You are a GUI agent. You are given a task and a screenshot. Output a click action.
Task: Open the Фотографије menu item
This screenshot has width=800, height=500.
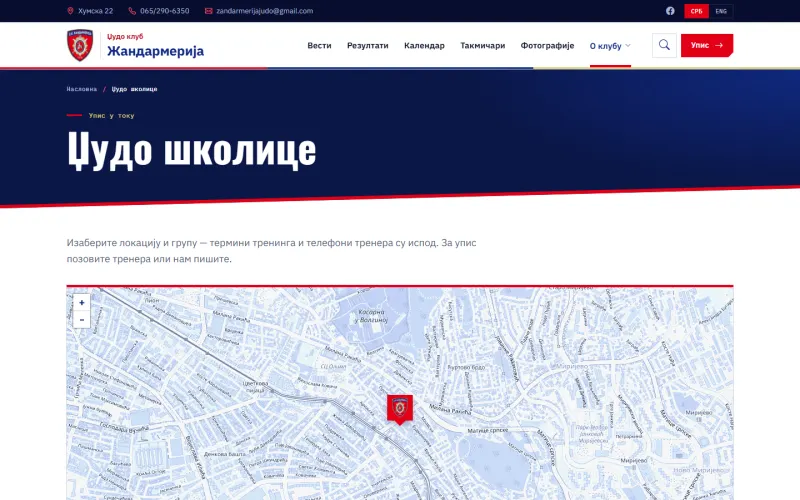click(x=547, y=45)
